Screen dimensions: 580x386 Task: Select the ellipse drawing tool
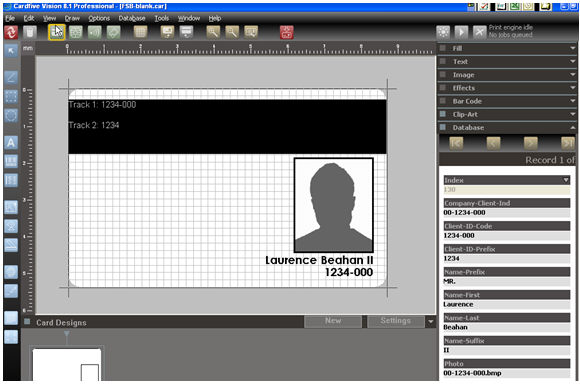(11, 115)
